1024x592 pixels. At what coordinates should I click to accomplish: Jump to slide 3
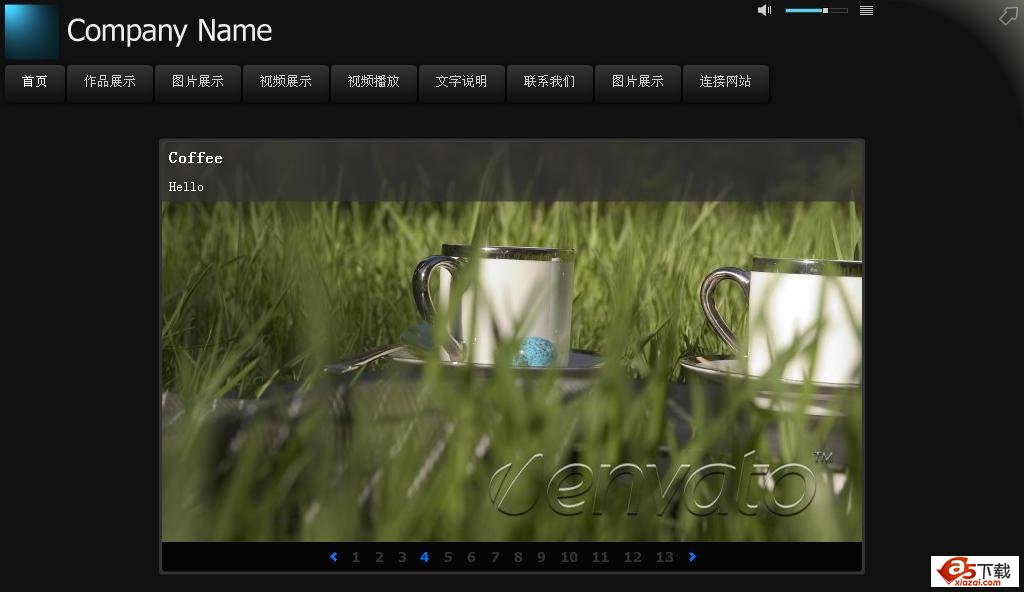pos(402,557)
